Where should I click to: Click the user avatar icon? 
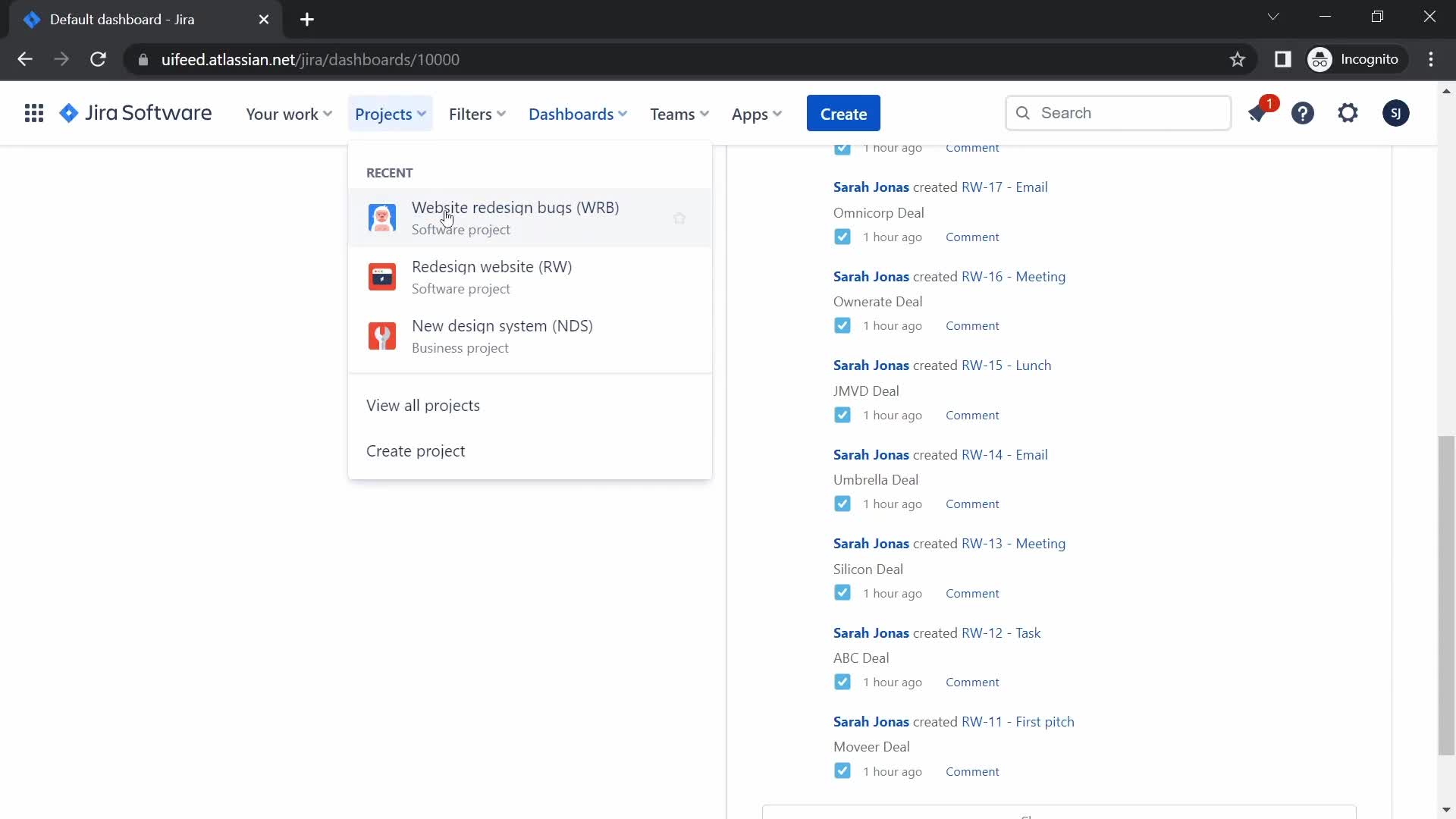click(1395, 113)
